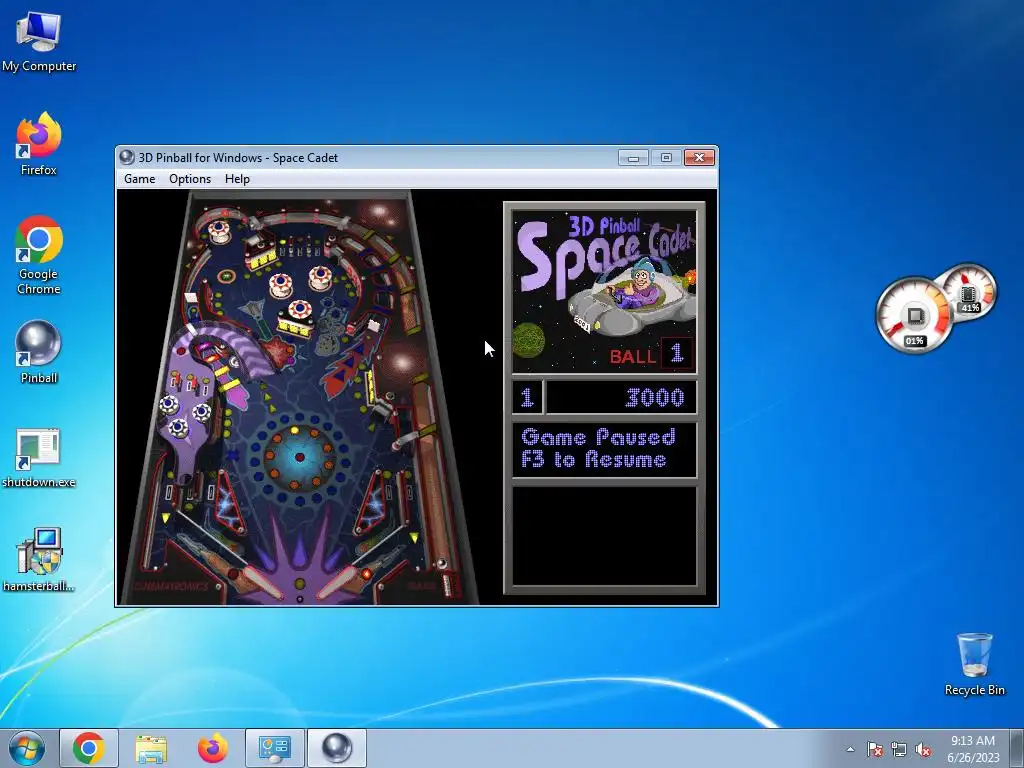1024x768 pixels.
Task: Click Chrome in the taskbar
Action: pyautogui.click(x=89, y=748)
